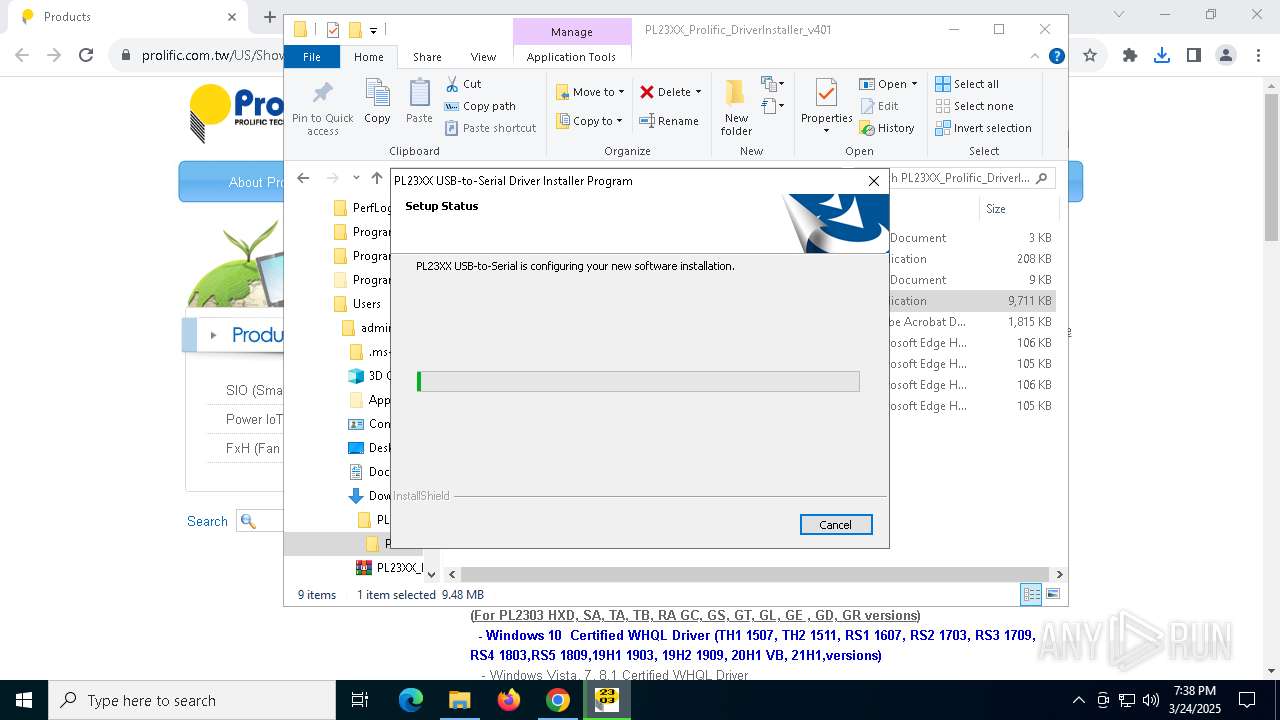
Task: Open the Application Tools tab
Action: tap(571, 57)
